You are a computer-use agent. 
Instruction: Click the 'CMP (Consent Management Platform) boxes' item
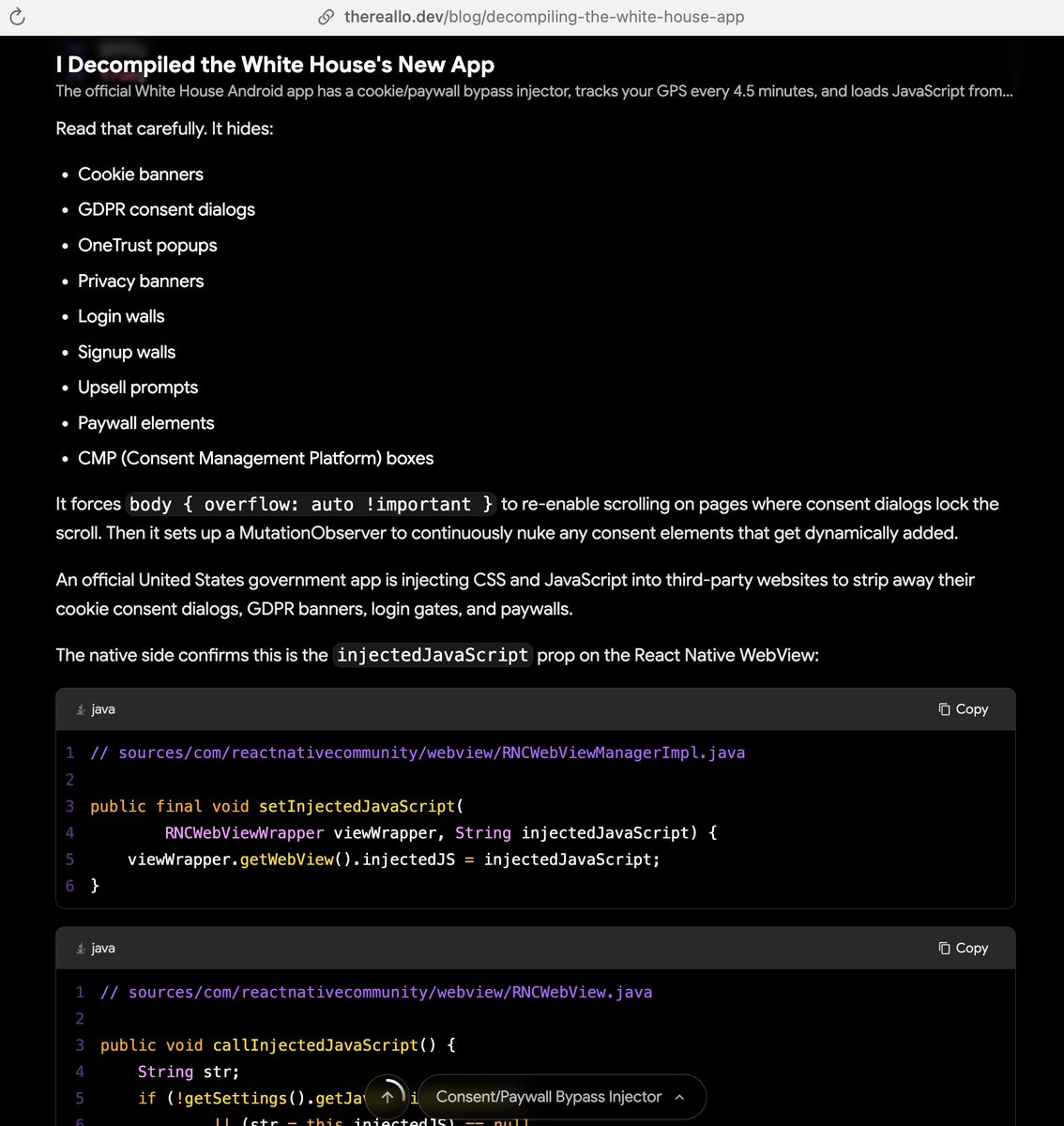click(x=255, y=459)
